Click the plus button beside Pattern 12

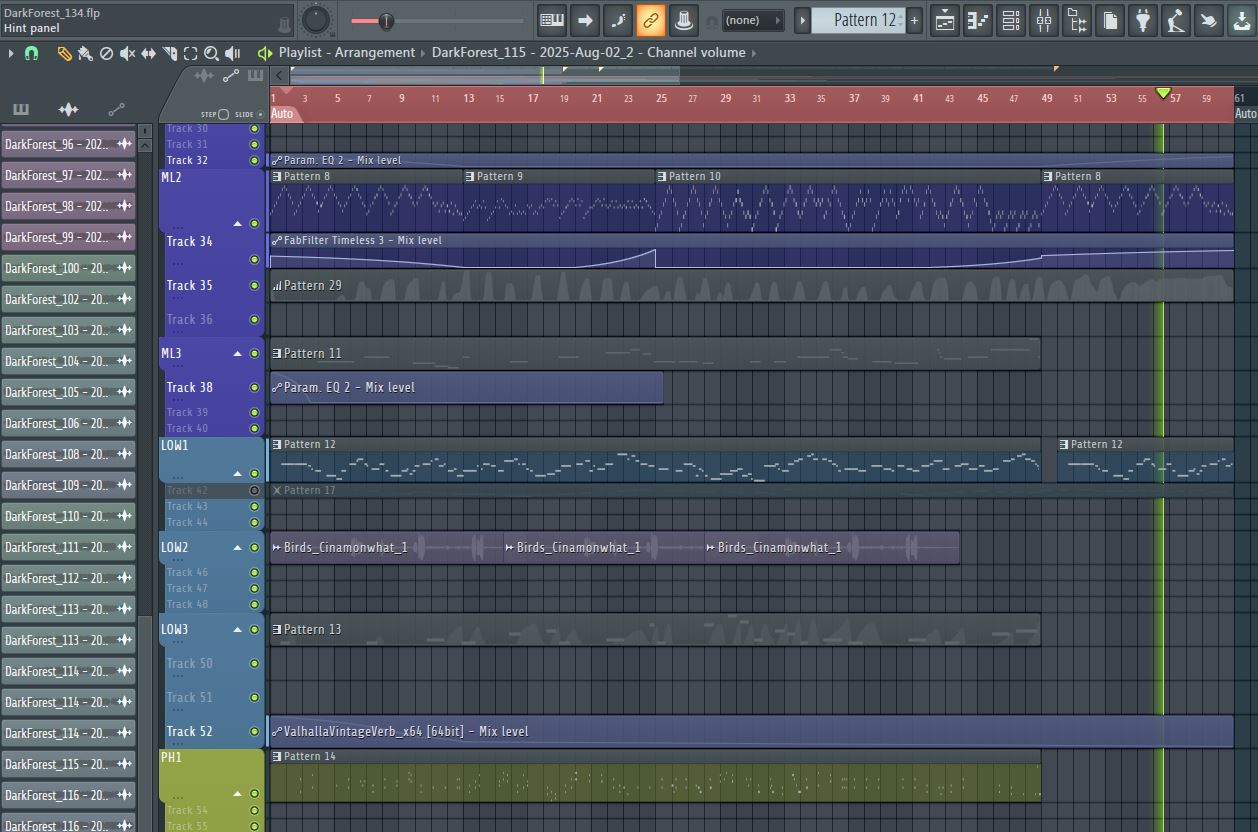[x=914, y=20]
